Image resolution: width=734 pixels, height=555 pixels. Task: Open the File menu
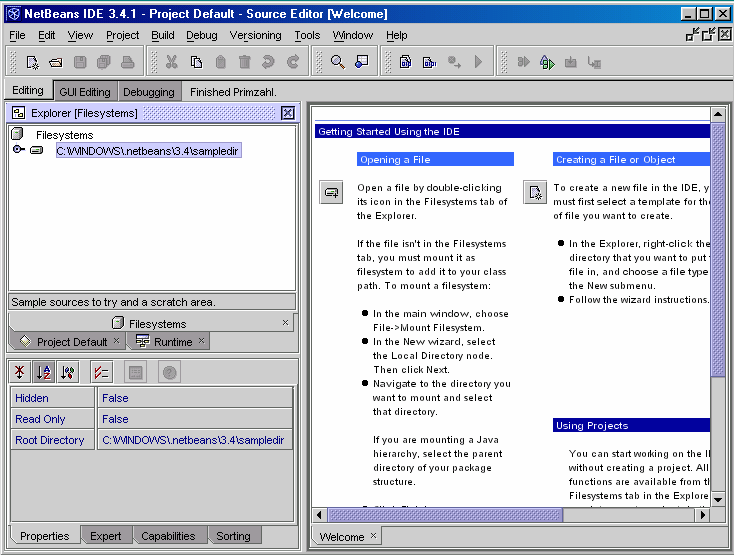(17, 35)
